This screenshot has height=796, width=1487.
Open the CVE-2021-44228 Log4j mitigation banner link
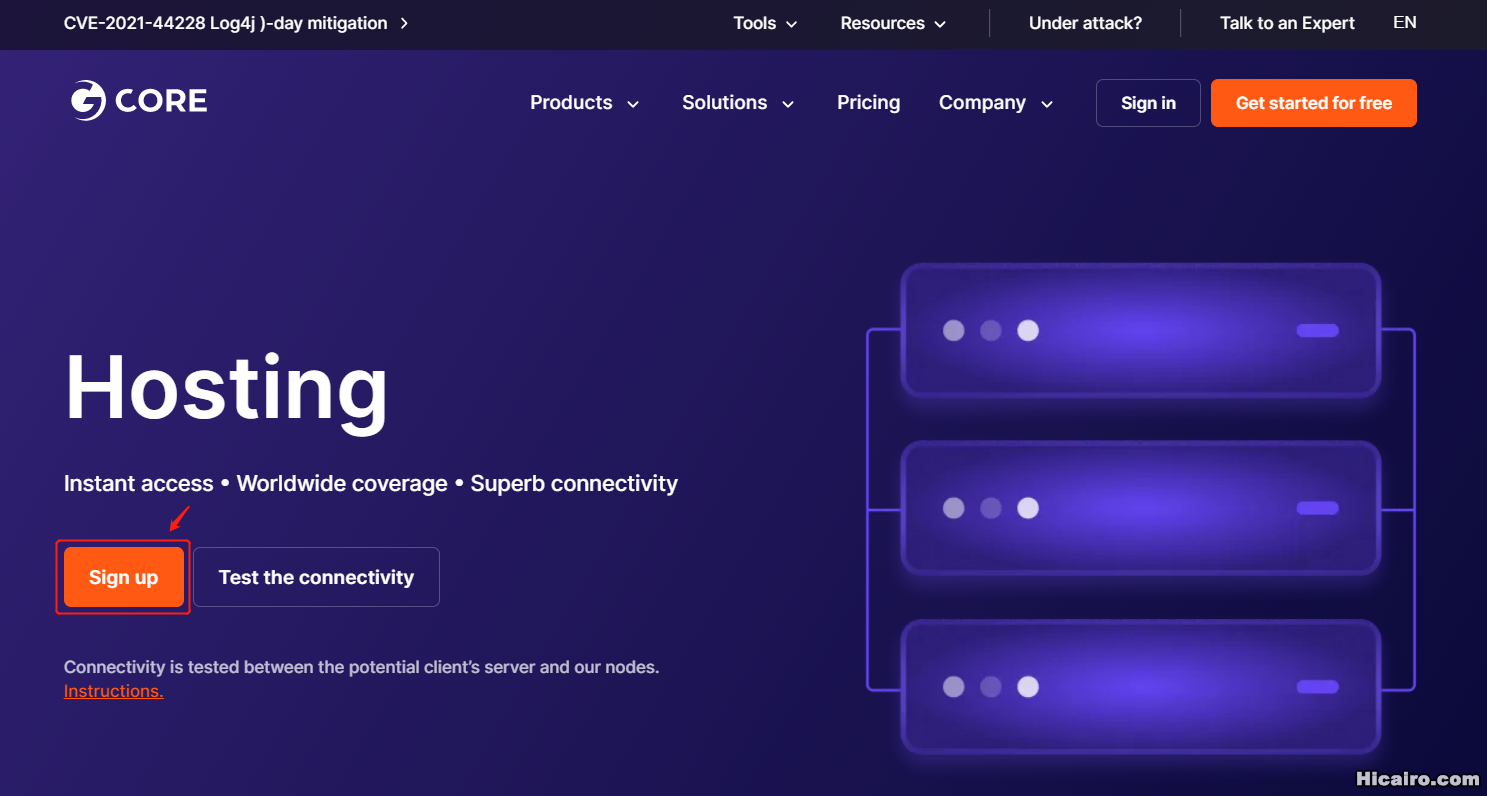(x=225, y=23)
